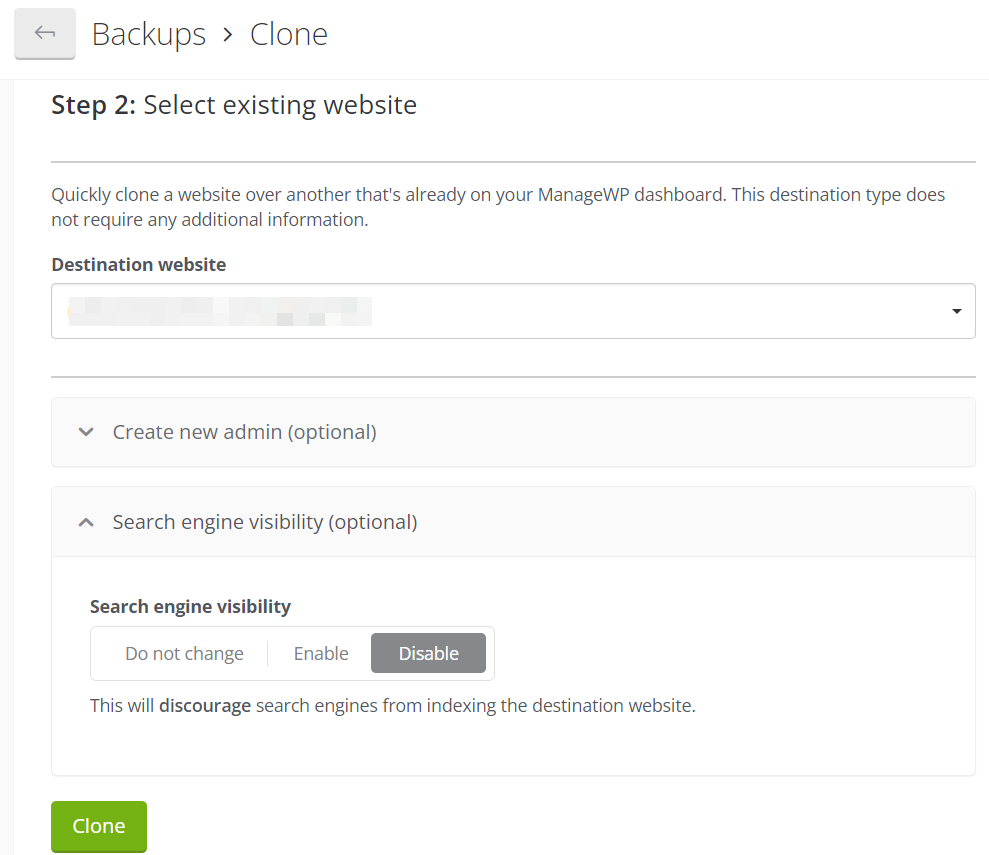Click the bold Search engine visibility label

click(x=190, y=606)
